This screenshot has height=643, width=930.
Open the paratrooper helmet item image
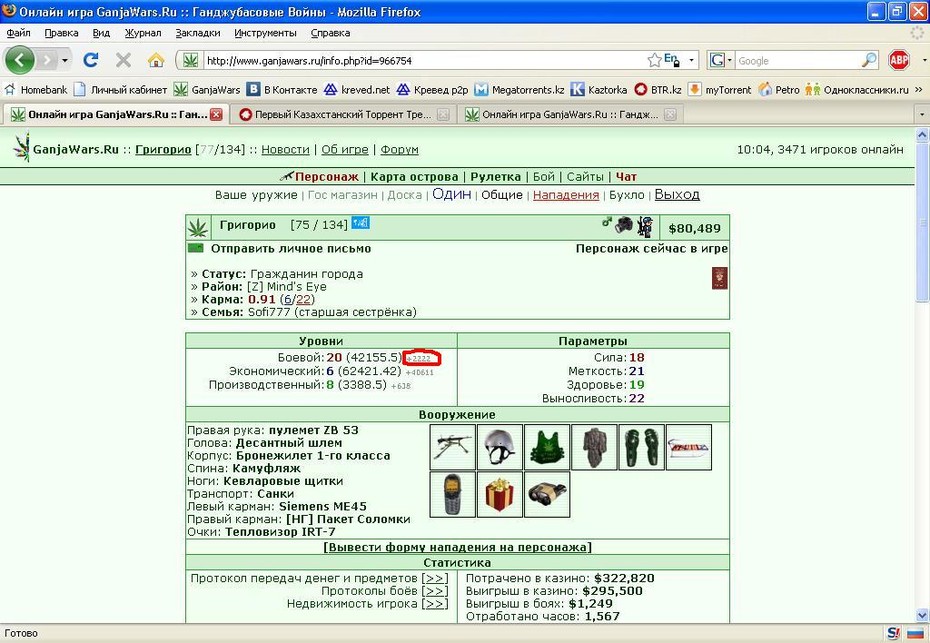(x=500, y=447)
